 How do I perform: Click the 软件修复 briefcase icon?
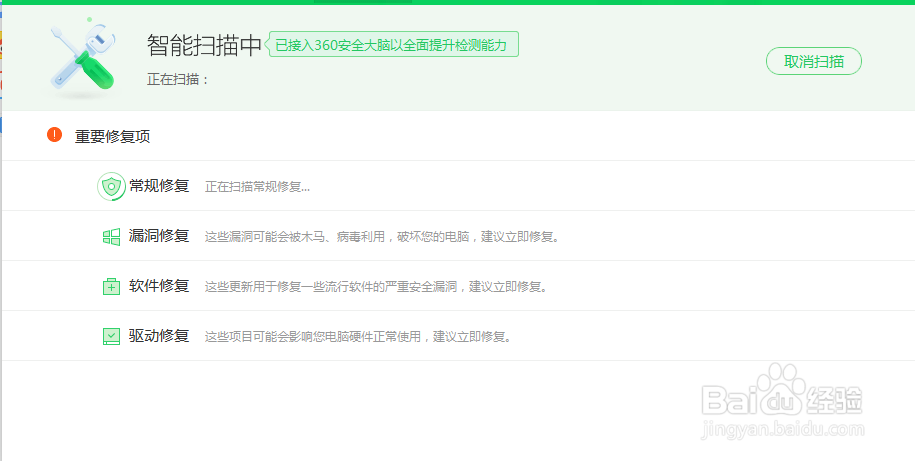111,286
